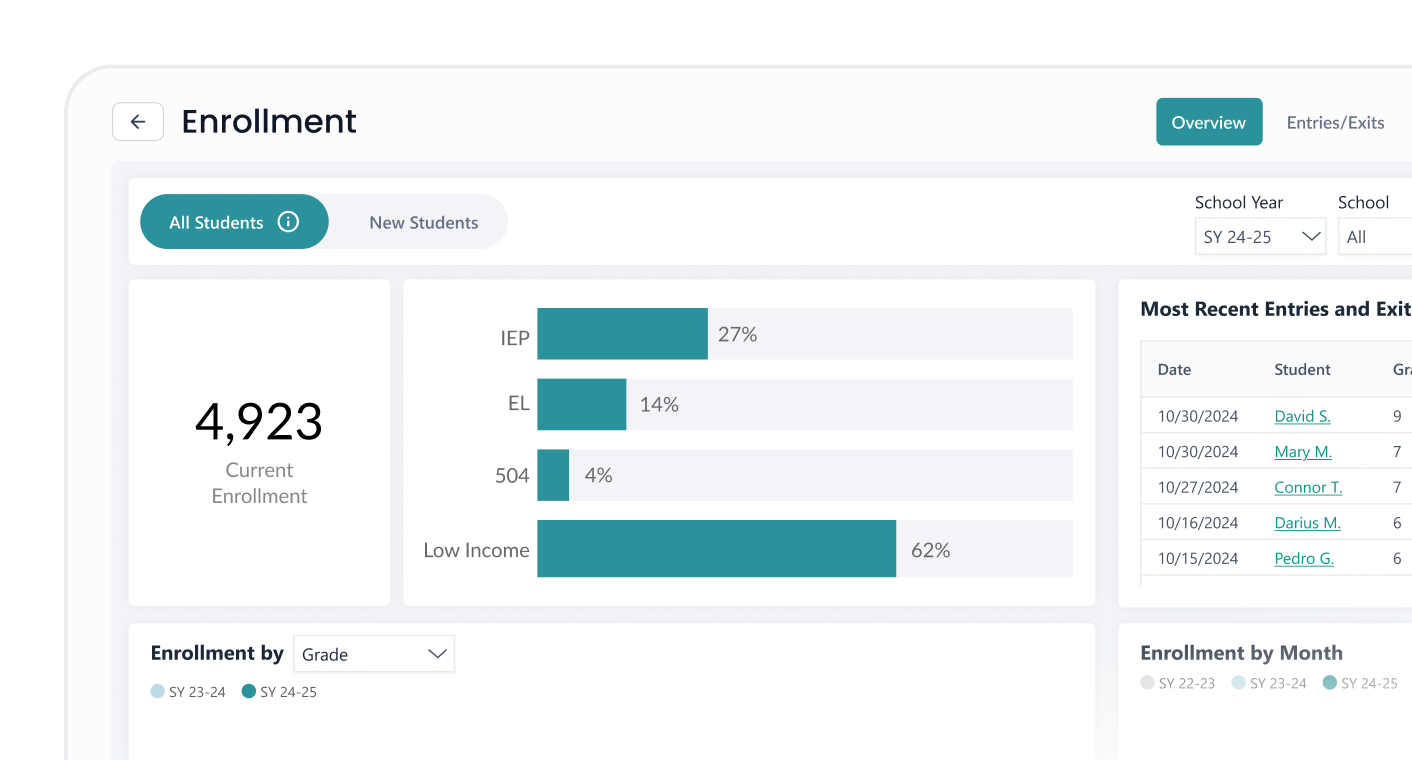Switch to the Entries/Exits tab
Viewport: 1412px width, 760px height.
[x=1335, y=121]
